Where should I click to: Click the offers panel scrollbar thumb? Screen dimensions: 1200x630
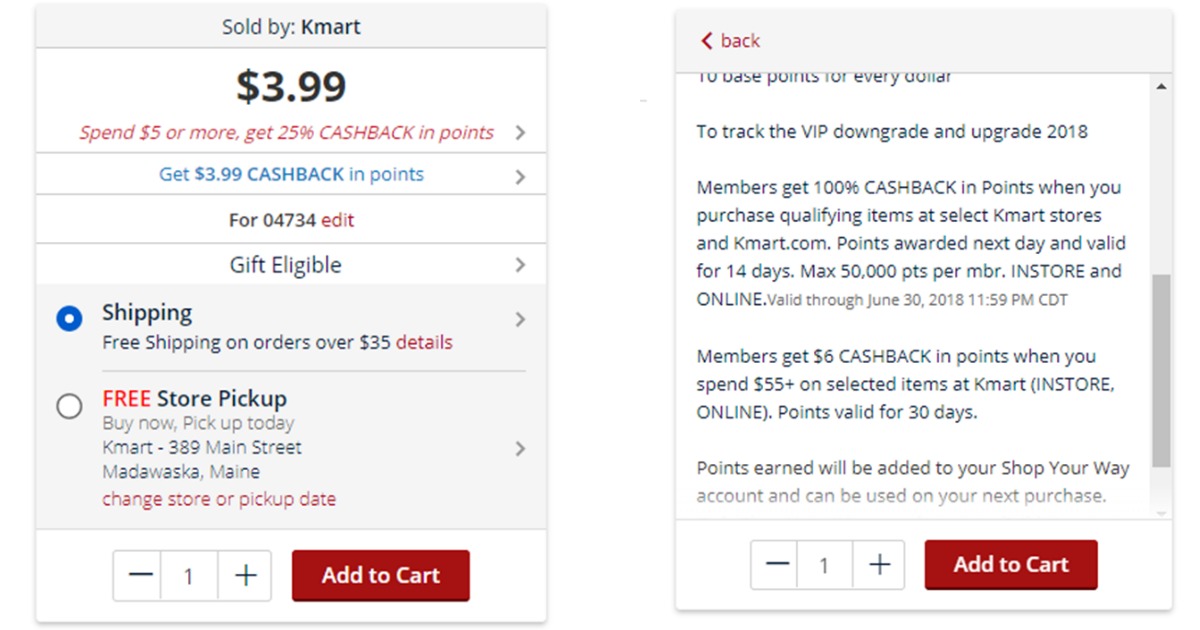pyautogui.click(x=1160, y=370)
